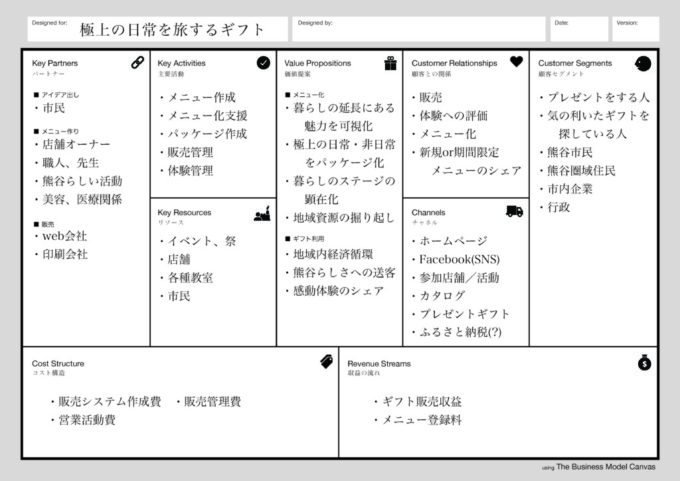Click the ギフト販売収益 revenue item
Viewport: 680px width, 481px height.
[x=421, y=401]
